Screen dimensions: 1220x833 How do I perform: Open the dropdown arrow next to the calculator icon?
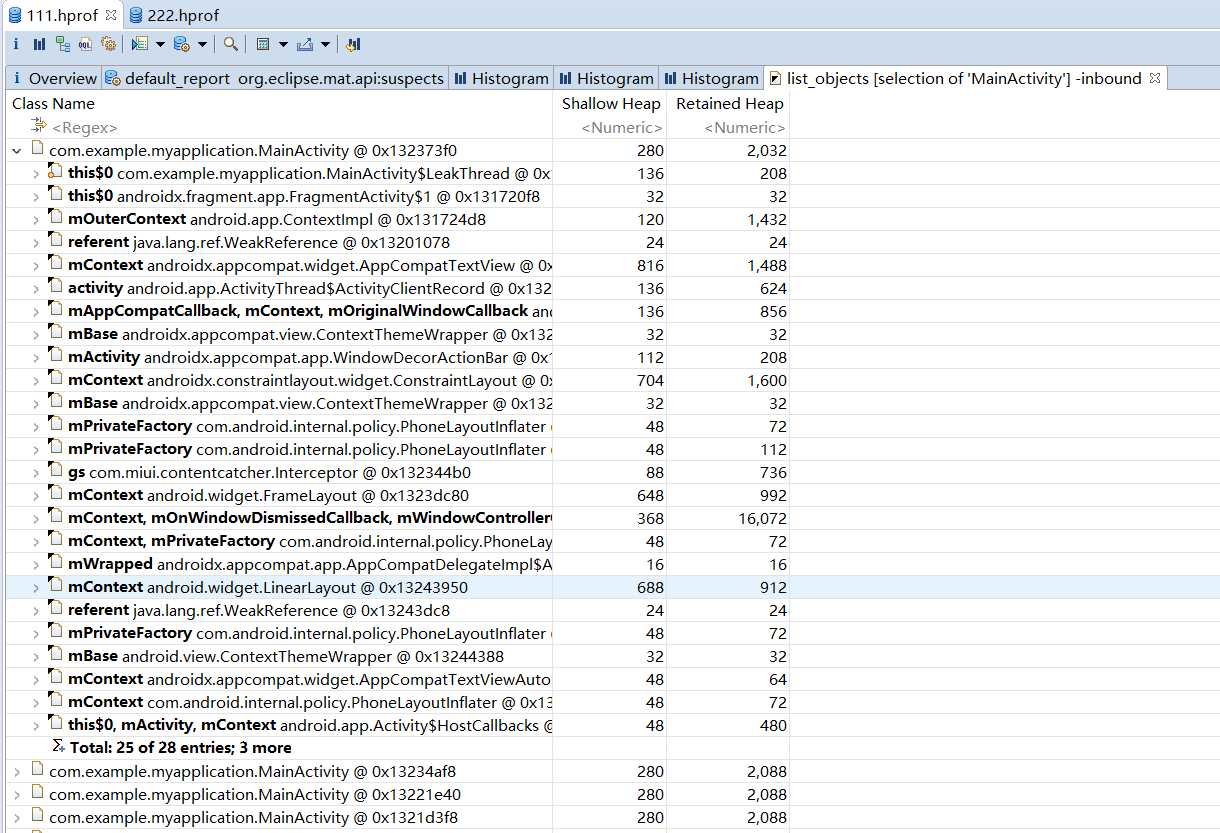283,44
